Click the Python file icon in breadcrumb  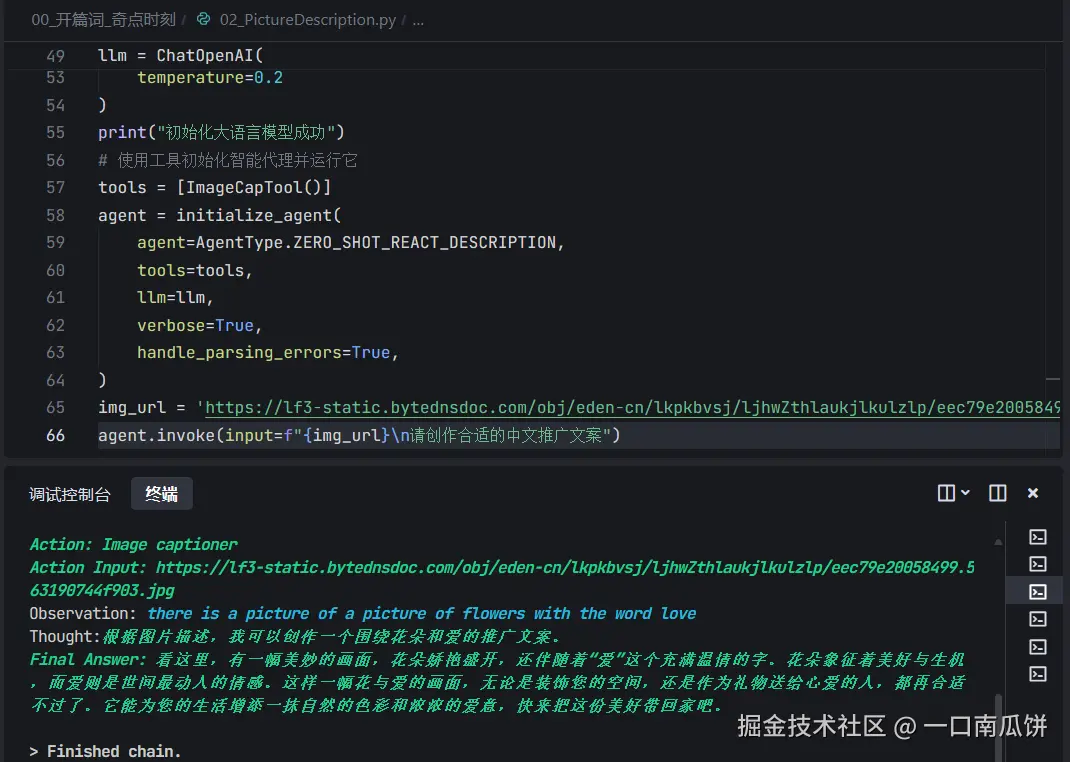[203, 19]
